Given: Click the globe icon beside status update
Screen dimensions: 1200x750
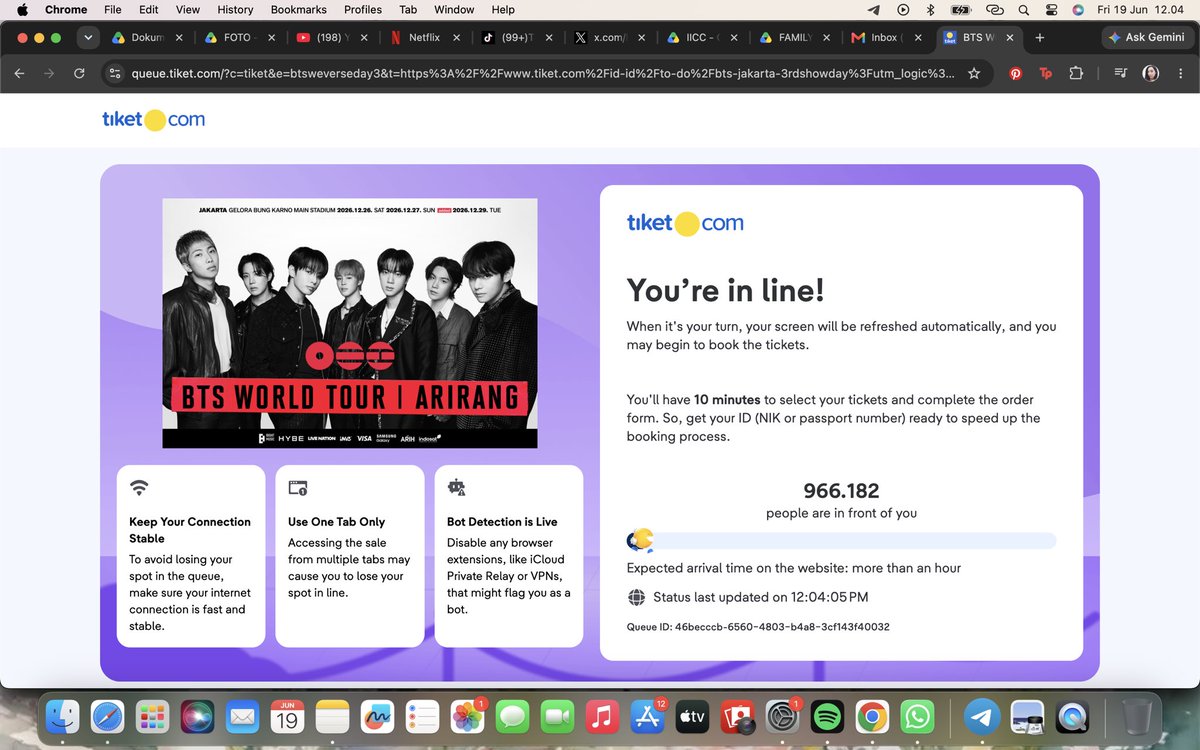Looking at the screenshot, I should (636, 598).
